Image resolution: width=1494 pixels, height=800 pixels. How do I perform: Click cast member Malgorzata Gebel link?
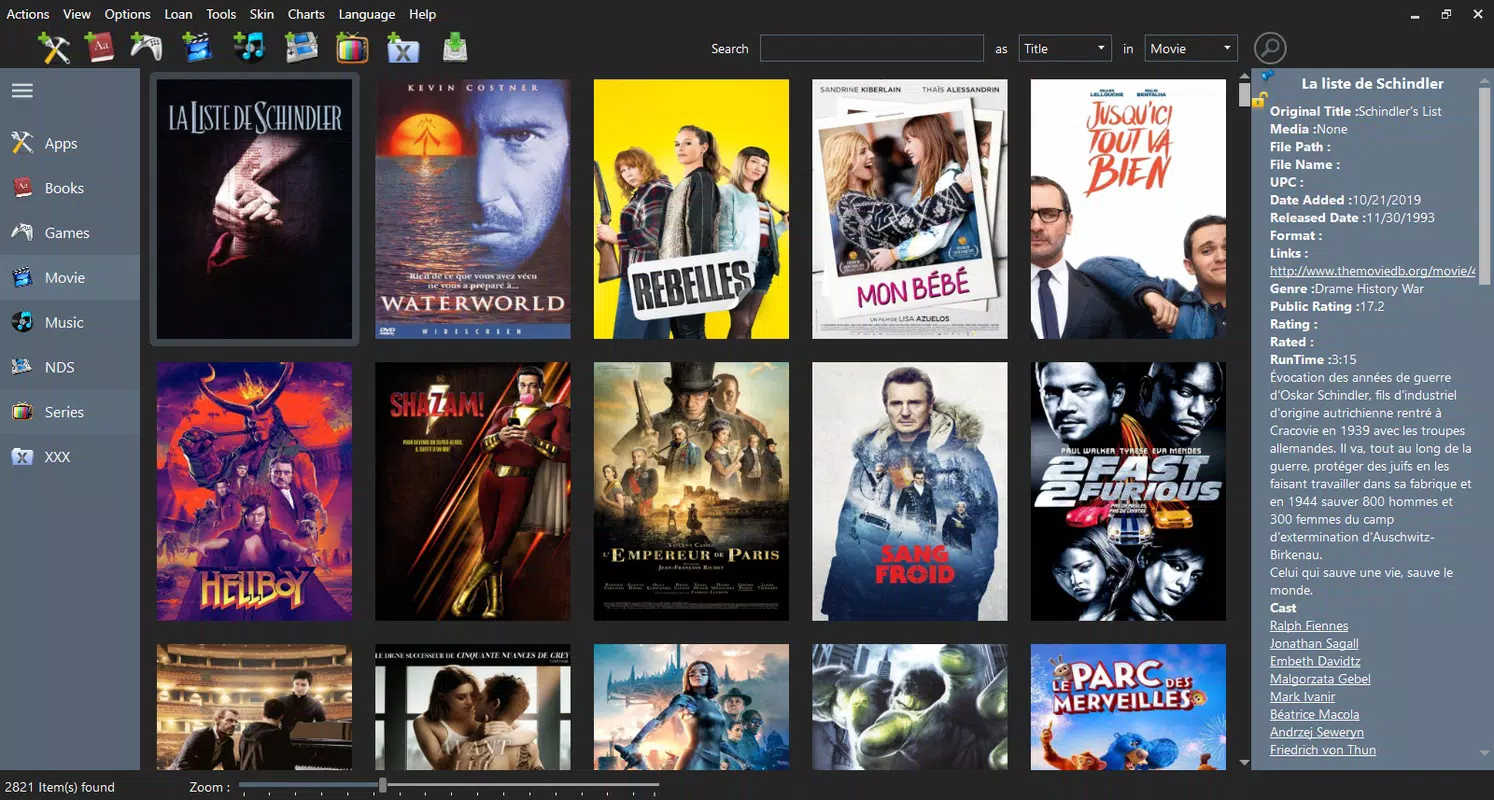(x=1320, y=679)
